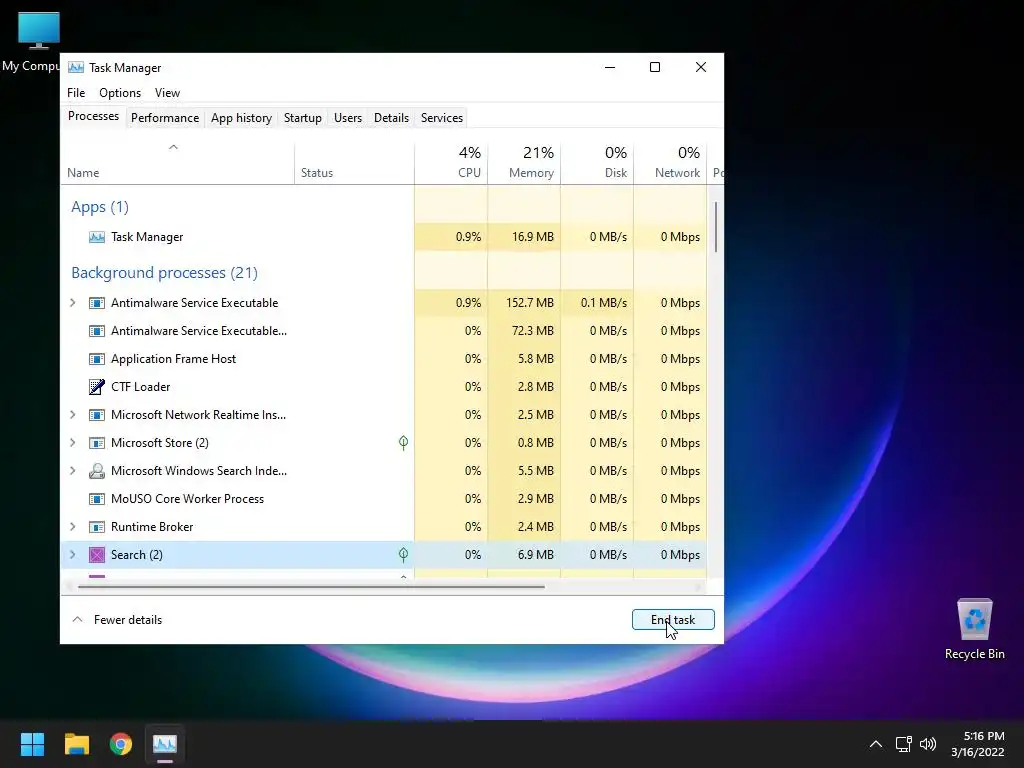Expand the Microsoft Network Realtime Inspection row
The height and width of the screenshot is (768, 1024).
click(72, 415)
